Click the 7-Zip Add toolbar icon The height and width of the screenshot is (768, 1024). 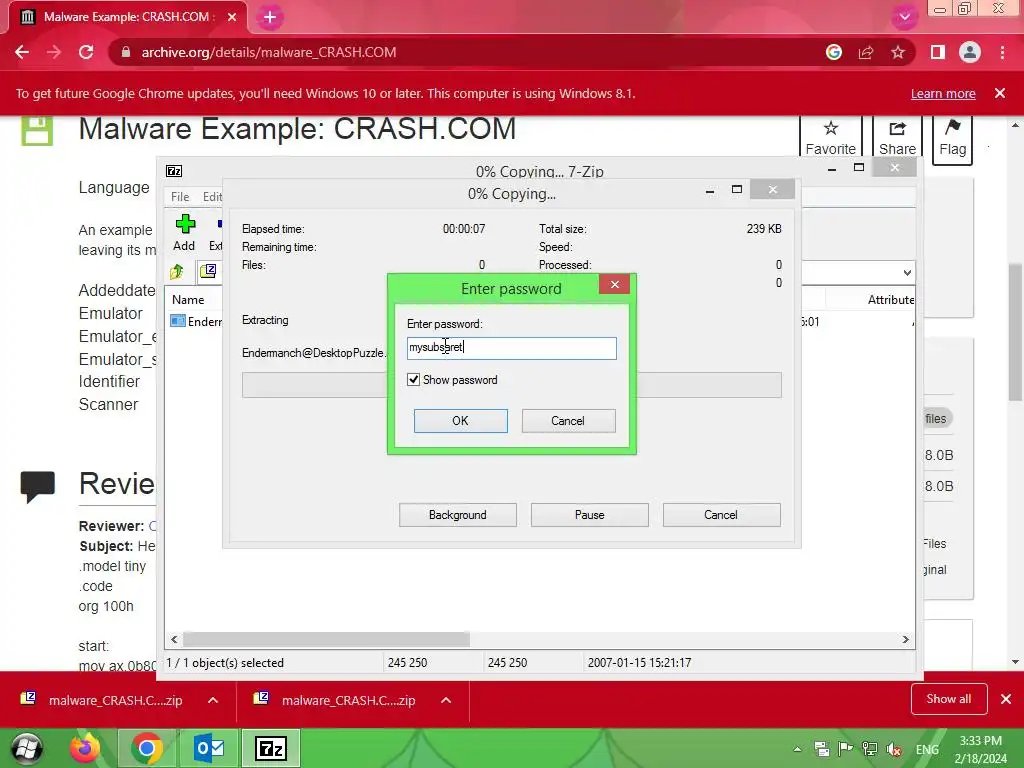coord(185,232)
